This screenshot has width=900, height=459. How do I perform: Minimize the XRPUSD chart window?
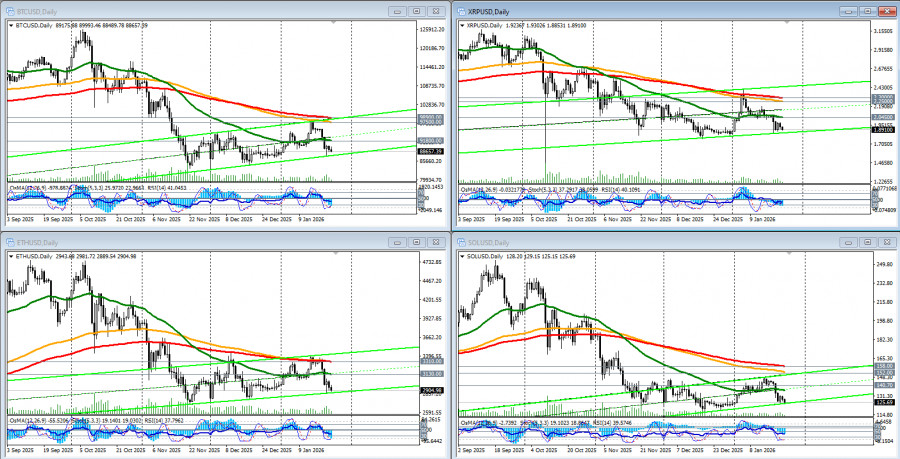tap(848, 11)
